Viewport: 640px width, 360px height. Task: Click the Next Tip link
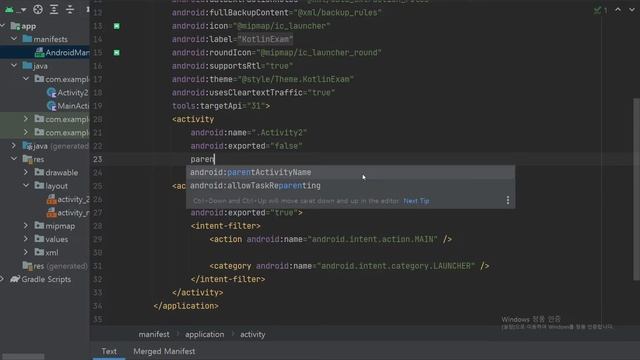[x=416, y=201]
